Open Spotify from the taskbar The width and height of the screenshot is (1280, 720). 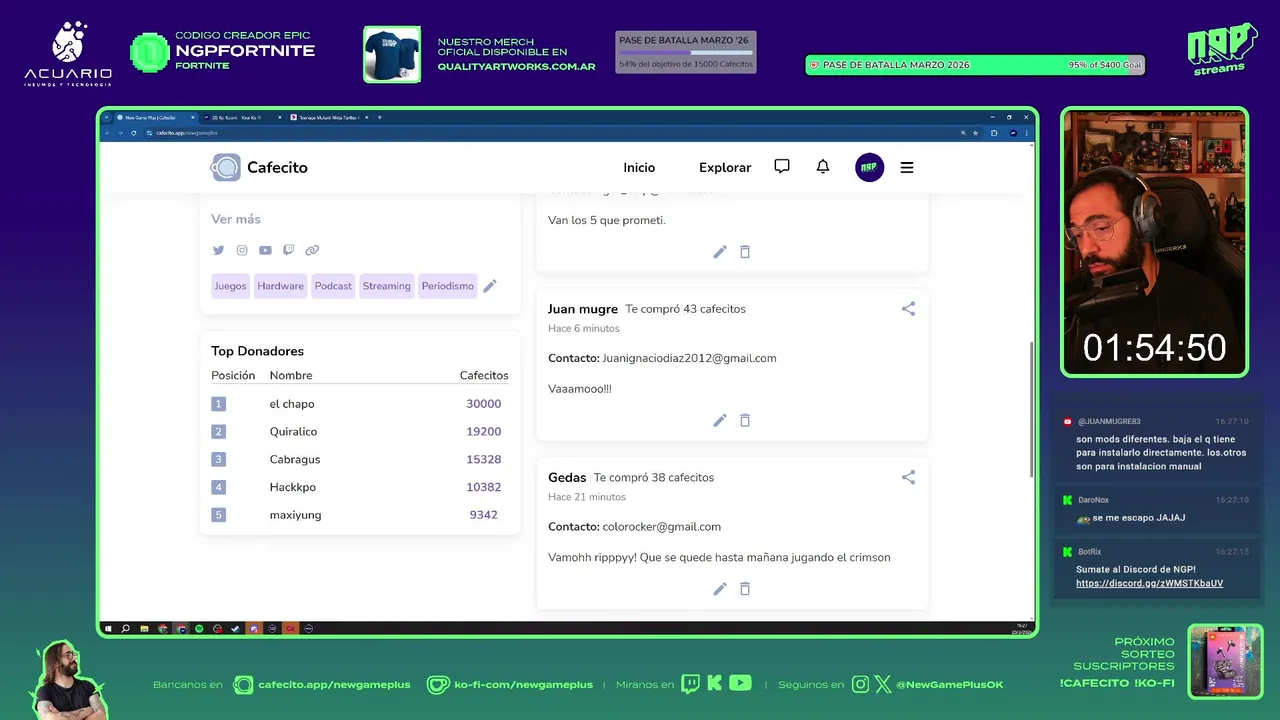199,629
